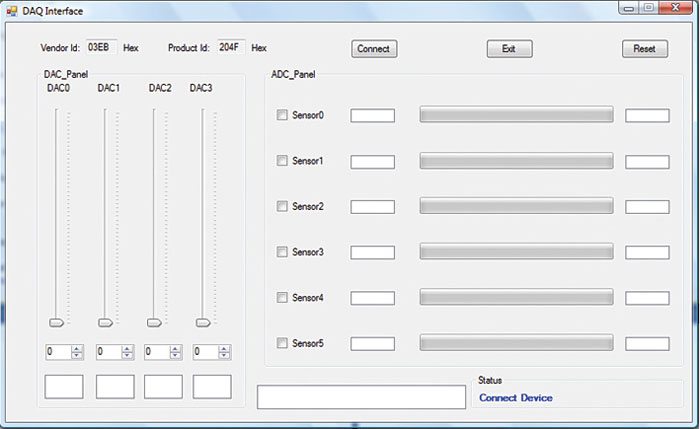The width and height of the screenshot is (700, 429).
Task: Focus the Vendor Id hex field
Action: click(x=101, y=47)
